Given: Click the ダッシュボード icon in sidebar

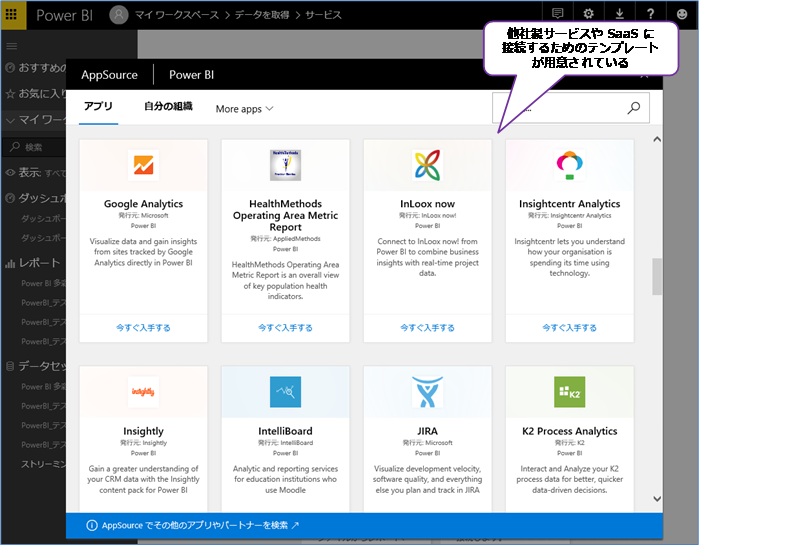Looking at the screenshot, I should 10,198.
